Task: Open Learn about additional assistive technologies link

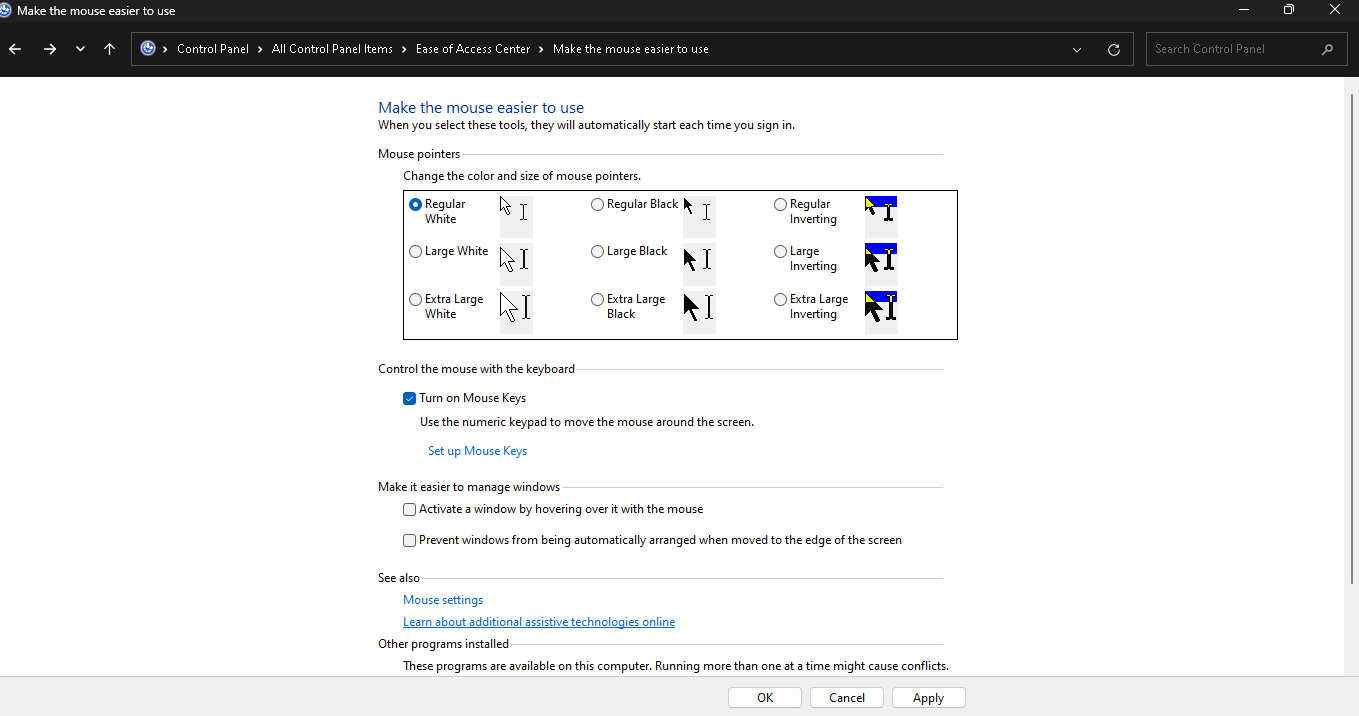Action: click(539, 622)
